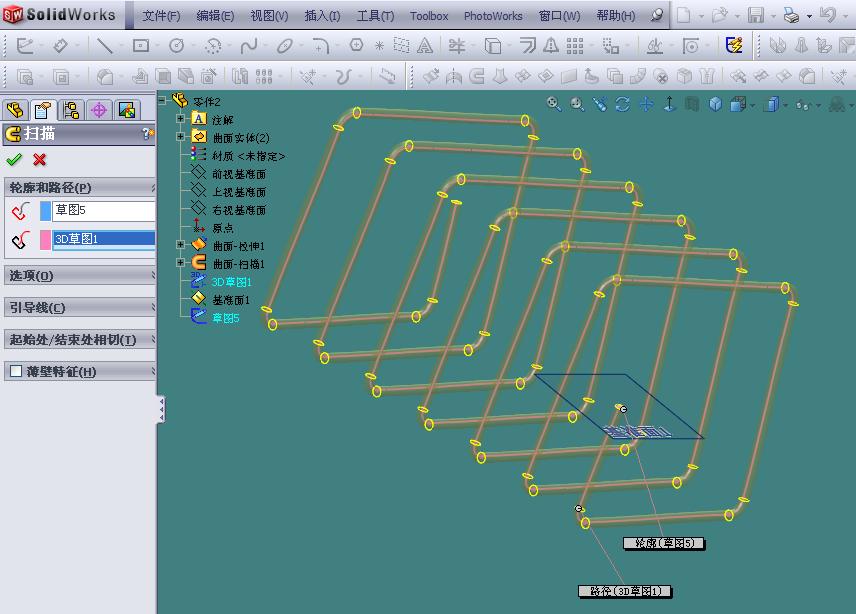
Task: Open the 文件(F) menu
Action: click(161, 16)
